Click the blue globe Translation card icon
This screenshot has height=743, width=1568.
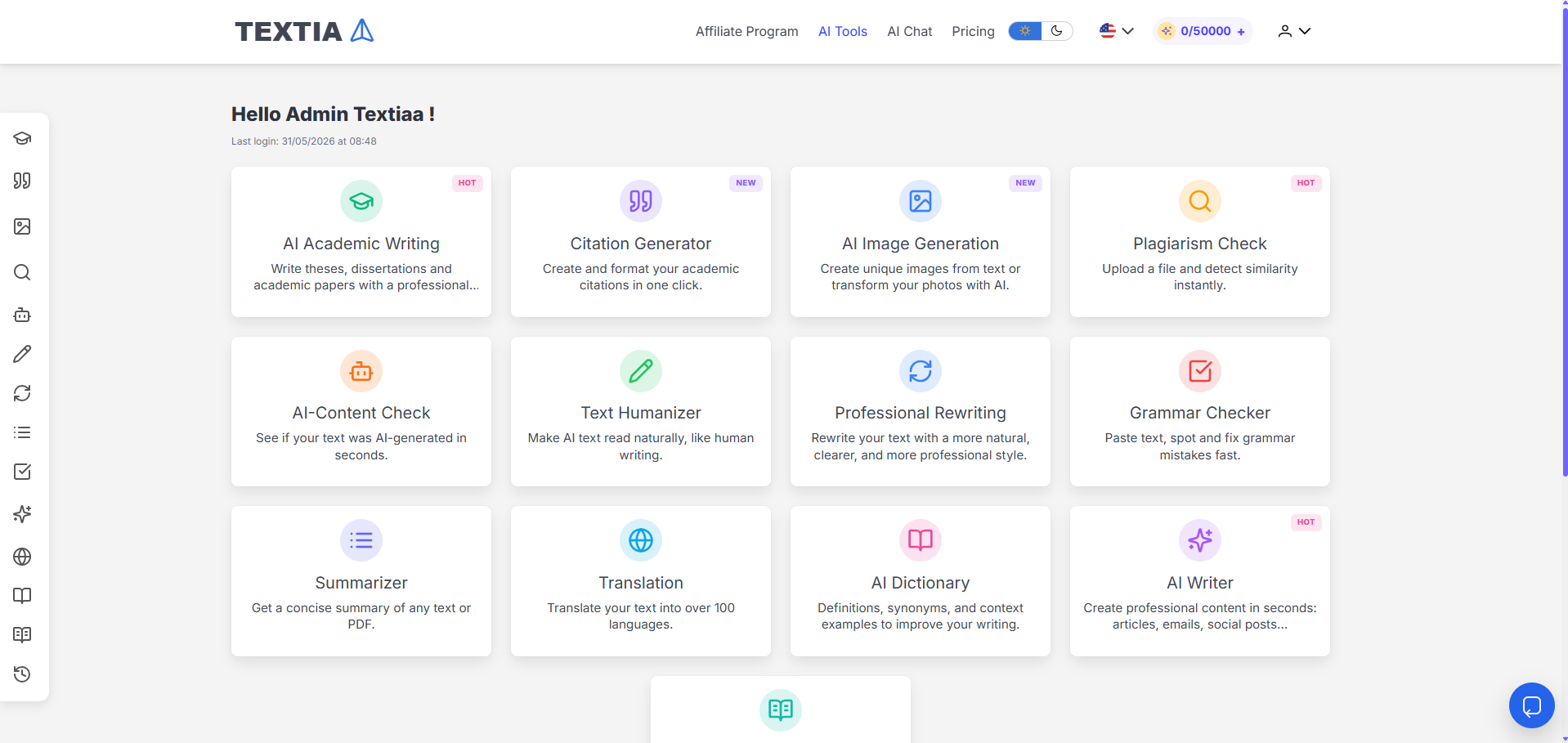tap(641, 540)
